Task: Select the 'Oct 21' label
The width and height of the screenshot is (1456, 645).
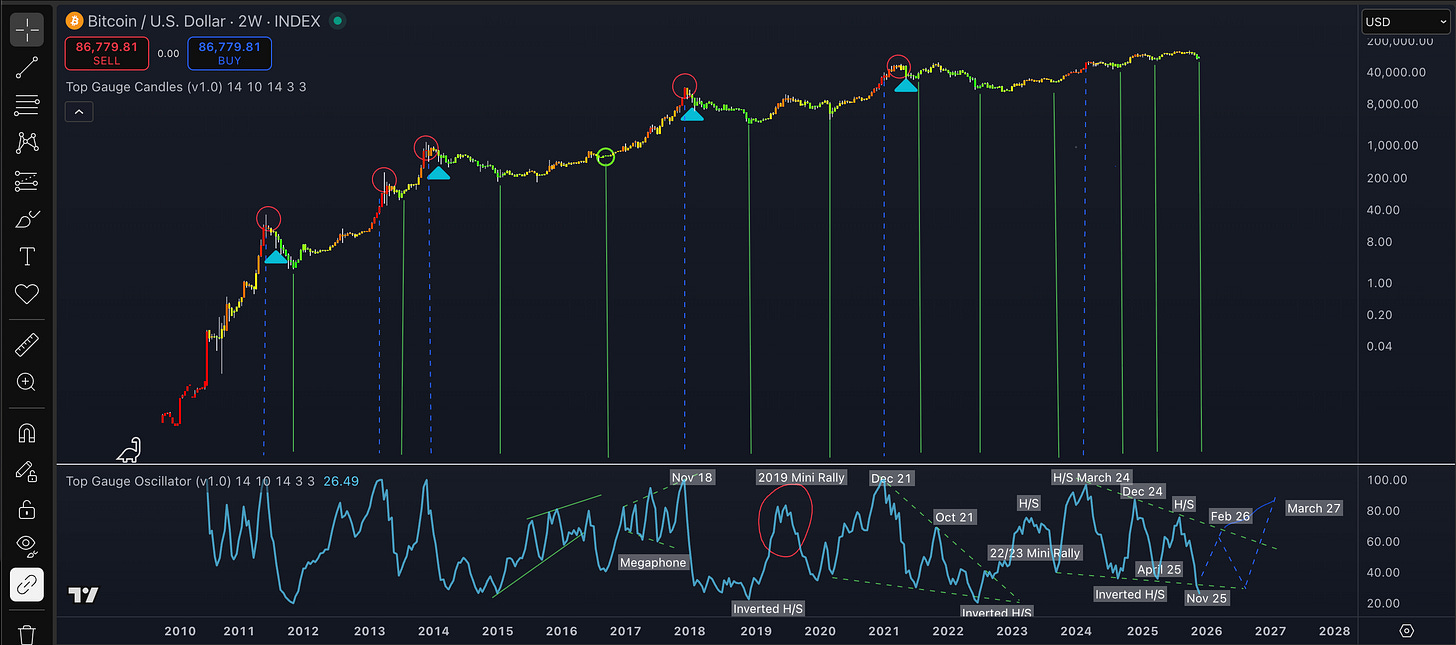Action: pyautogui.click(x=955, y=517)
